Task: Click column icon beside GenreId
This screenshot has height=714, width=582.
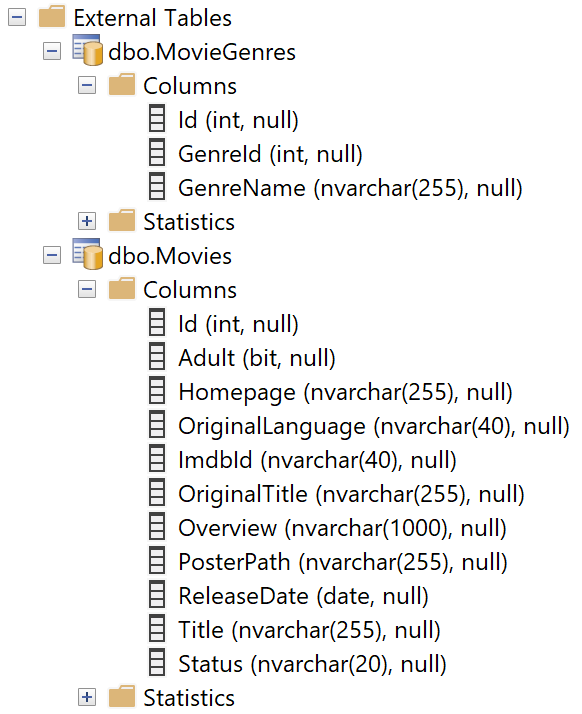Action: pyautogui.click(x=157, y=153)
